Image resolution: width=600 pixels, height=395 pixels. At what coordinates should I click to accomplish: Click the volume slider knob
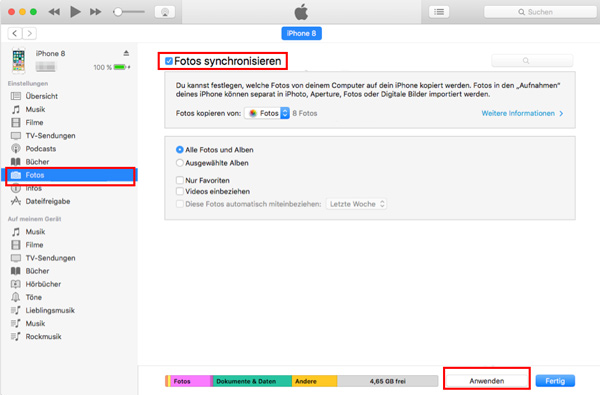(x=118, y=12)
